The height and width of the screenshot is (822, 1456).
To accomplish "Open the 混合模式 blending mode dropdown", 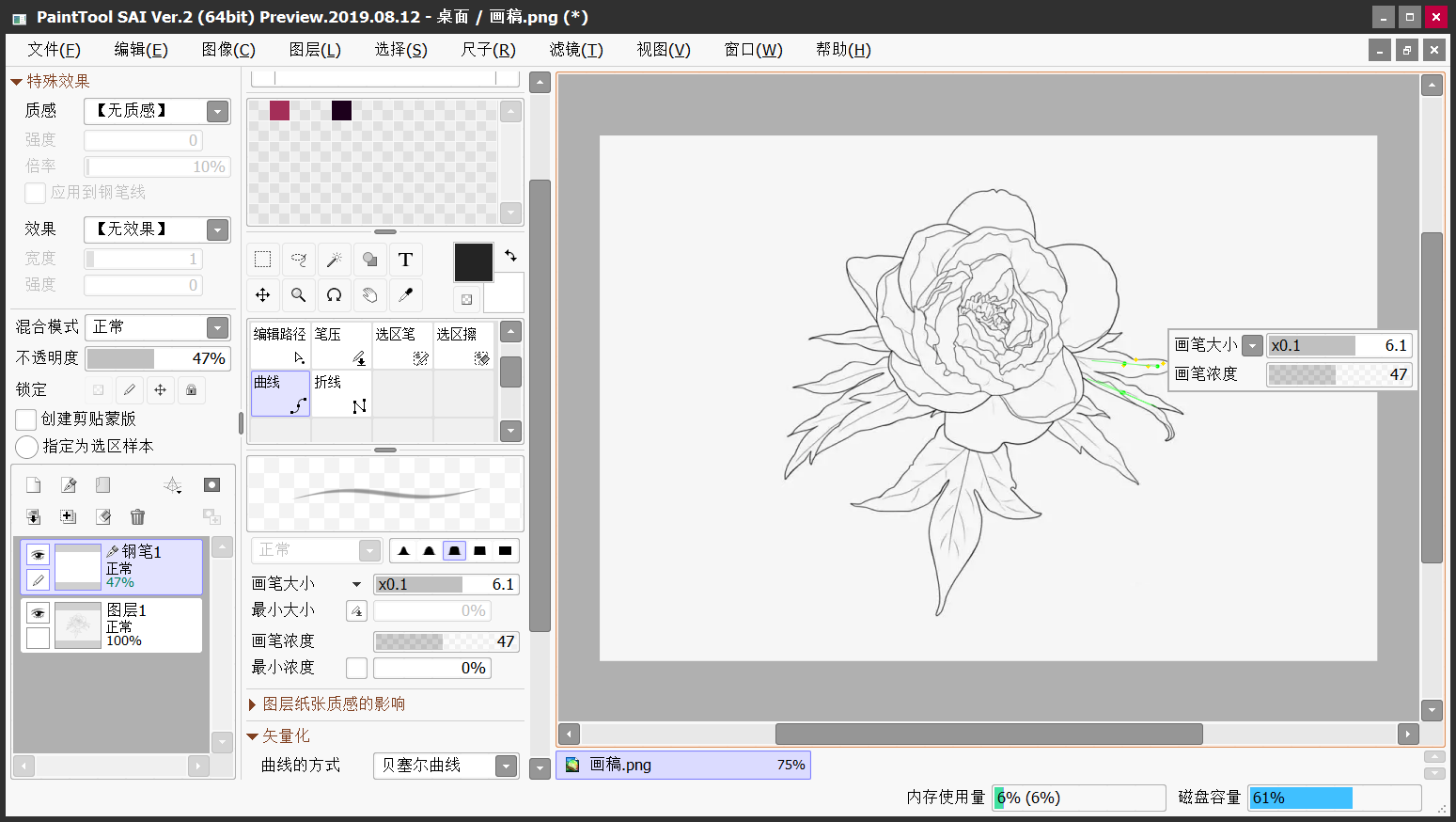I will pyautogui.click(x=217, y=327).
